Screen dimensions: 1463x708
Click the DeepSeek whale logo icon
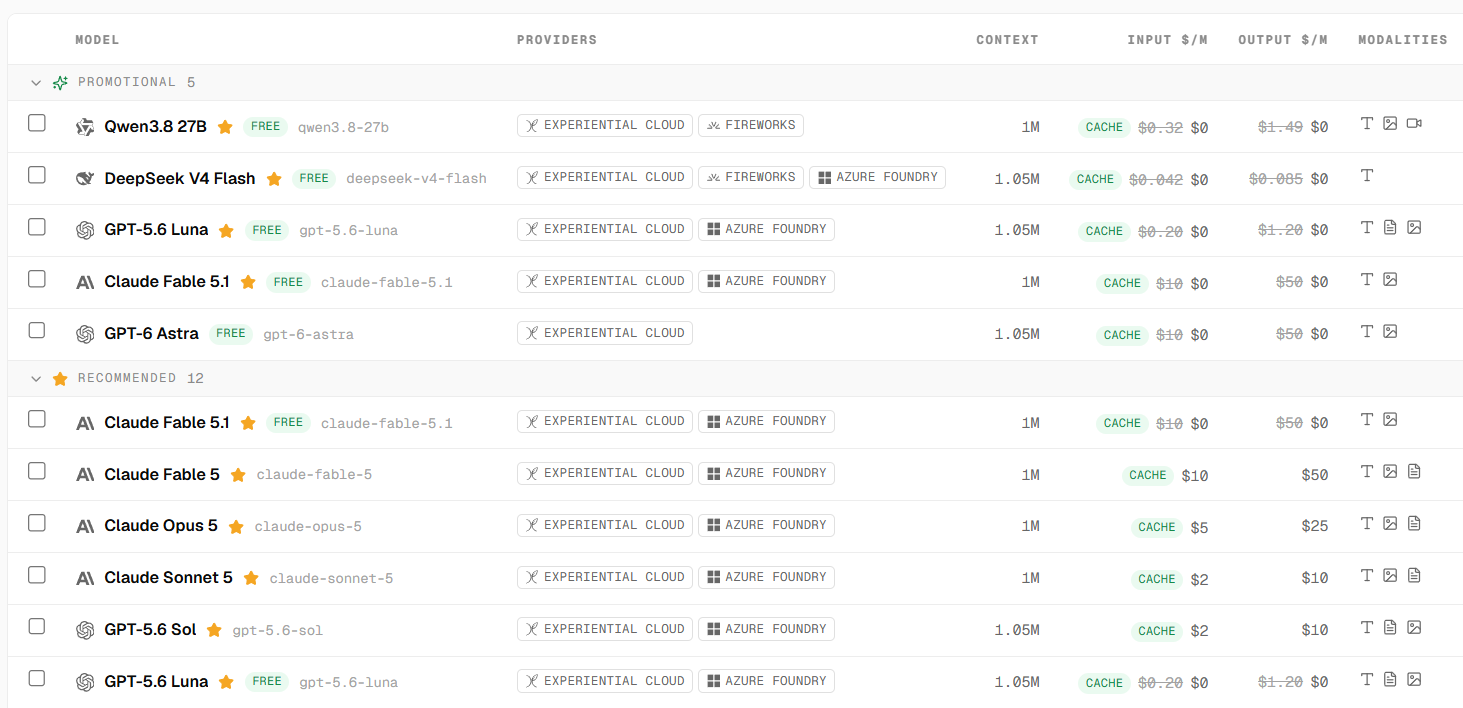85,179
